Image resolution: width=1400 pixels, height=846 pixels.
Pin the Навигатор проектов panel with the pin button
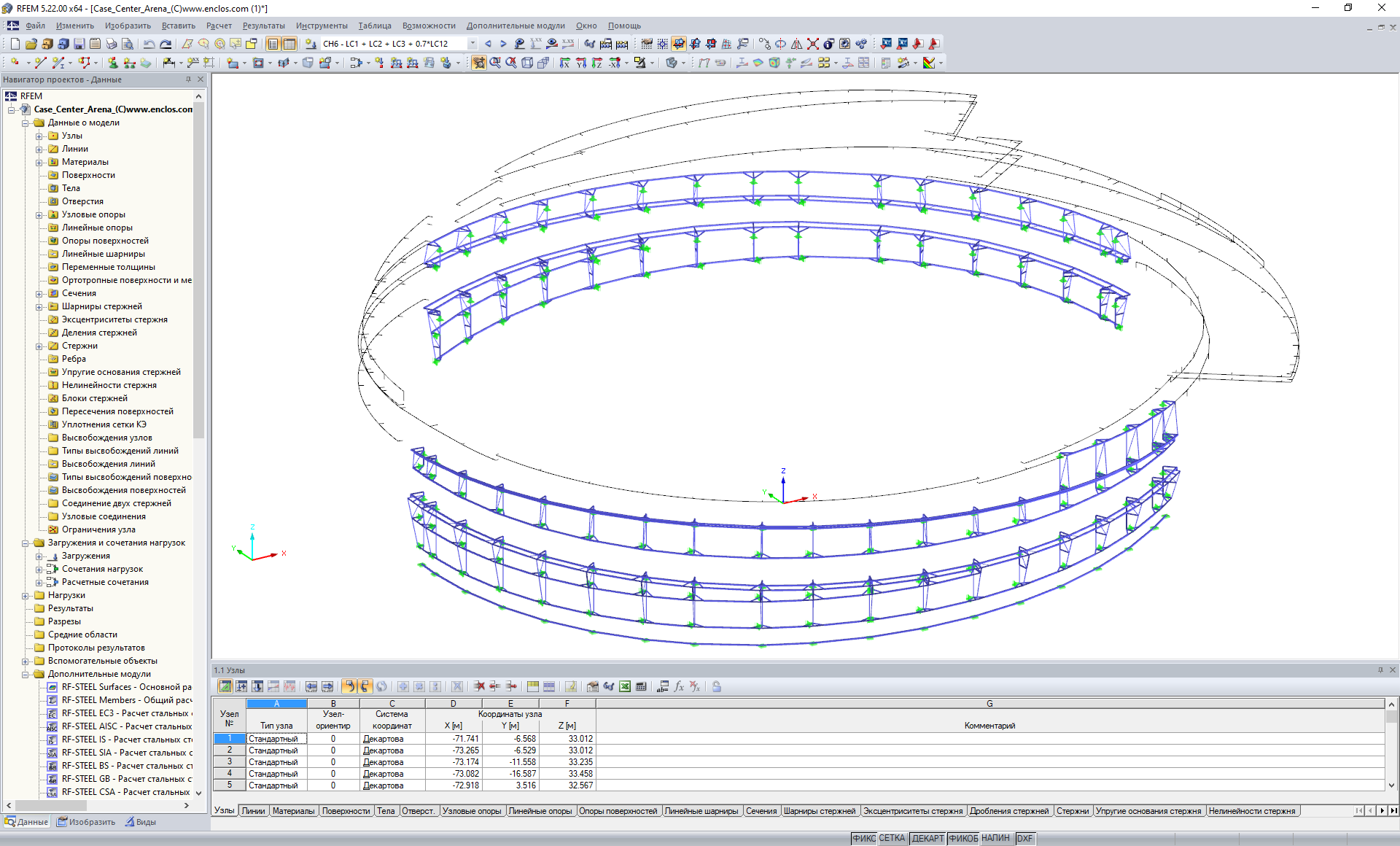[188, 80]
